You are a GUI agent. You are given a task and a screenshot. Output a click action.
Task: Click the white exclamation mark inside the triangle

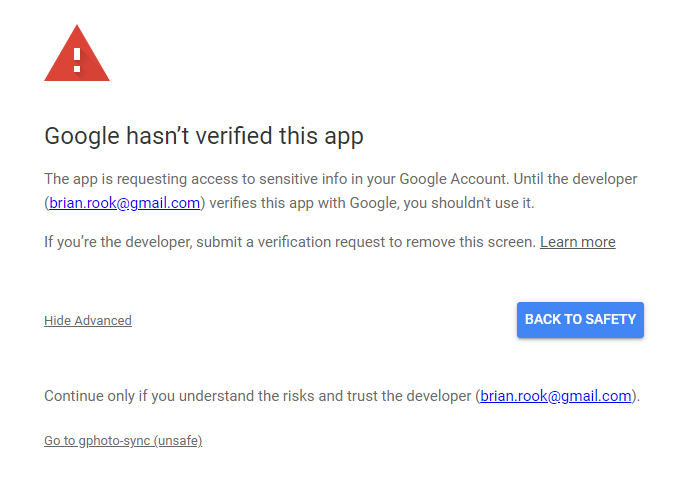pyautogui.click(x=77, y=56)
